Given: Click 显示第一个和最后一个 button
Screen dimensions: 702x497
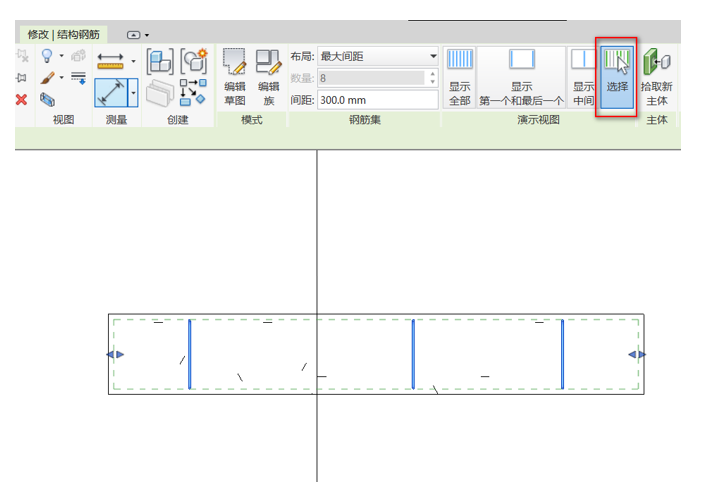Looking at the screenshot, I should coord(522,77).
